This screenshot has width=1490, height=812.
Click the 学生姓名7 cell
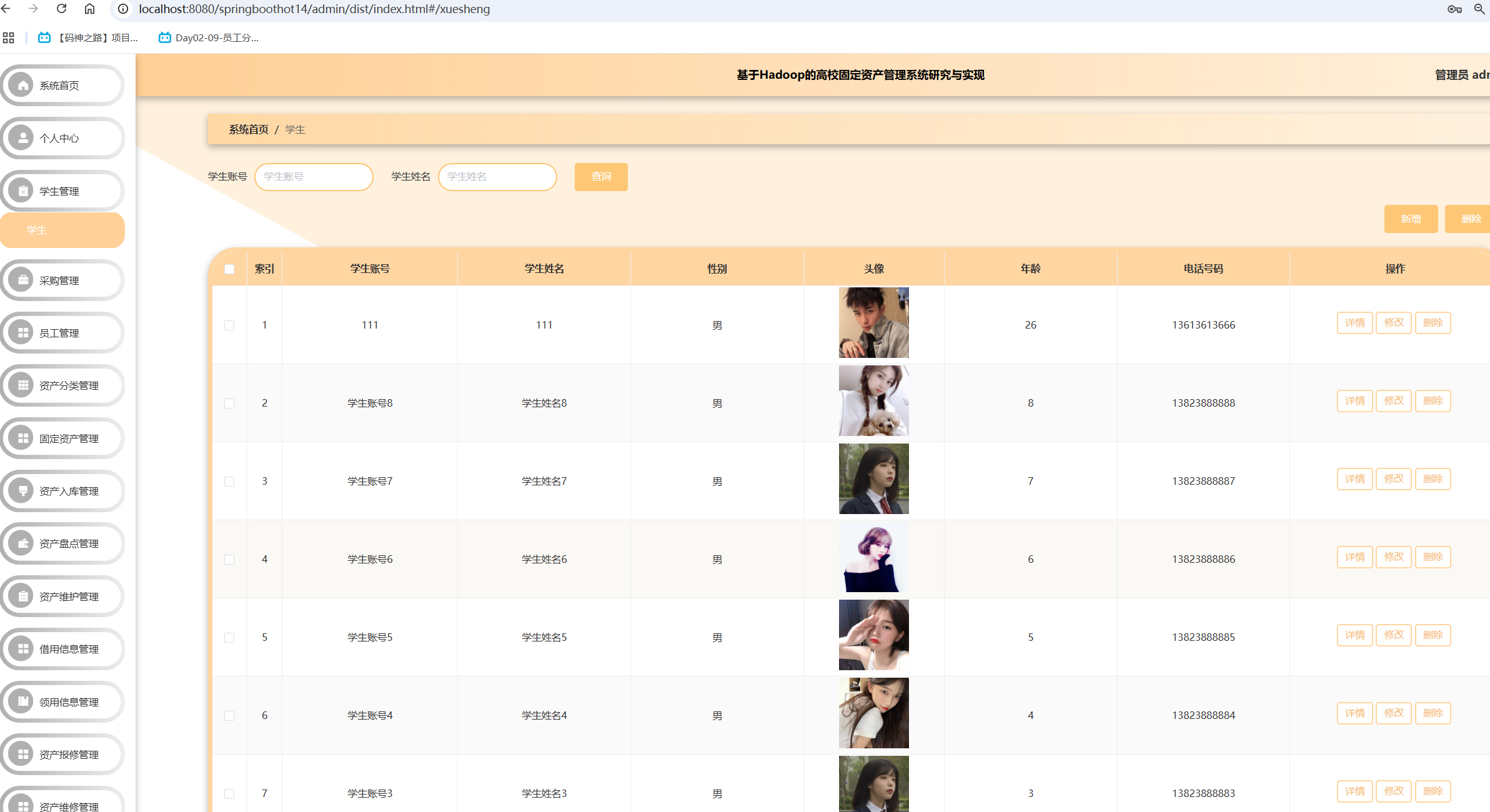point(544,481)
